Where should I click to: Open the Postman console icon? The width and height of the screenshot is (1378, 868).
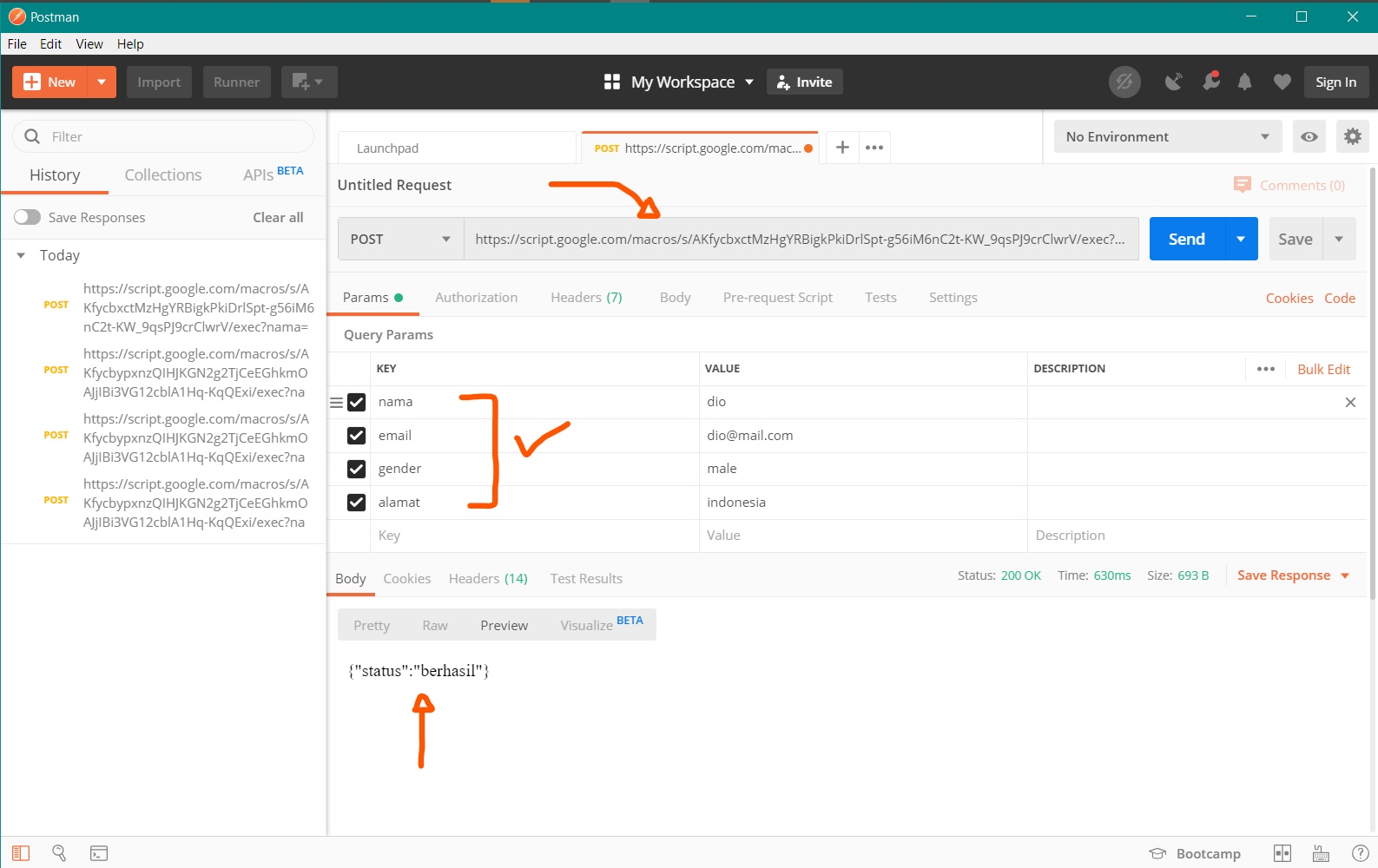click(99, 853)
